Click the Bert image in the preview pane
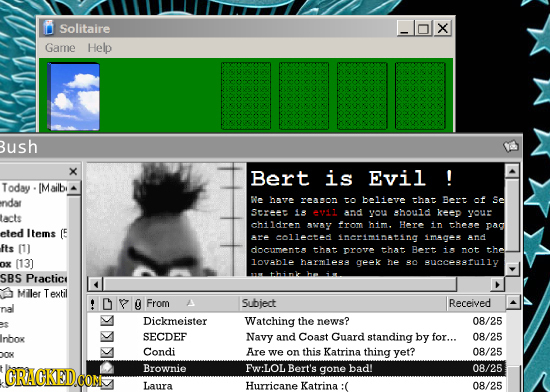 click(x=166, y=219)
